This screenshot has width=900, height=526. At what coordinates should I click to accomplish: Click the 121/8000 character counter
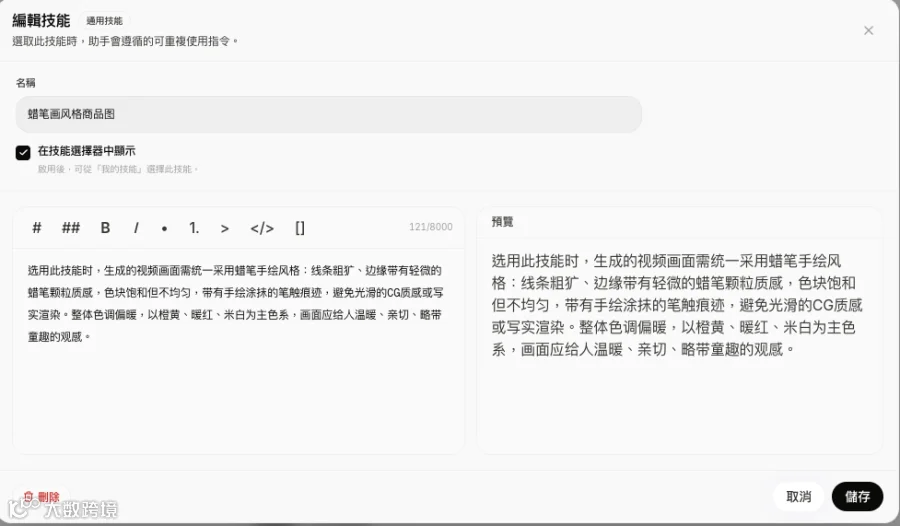point(430,227)
